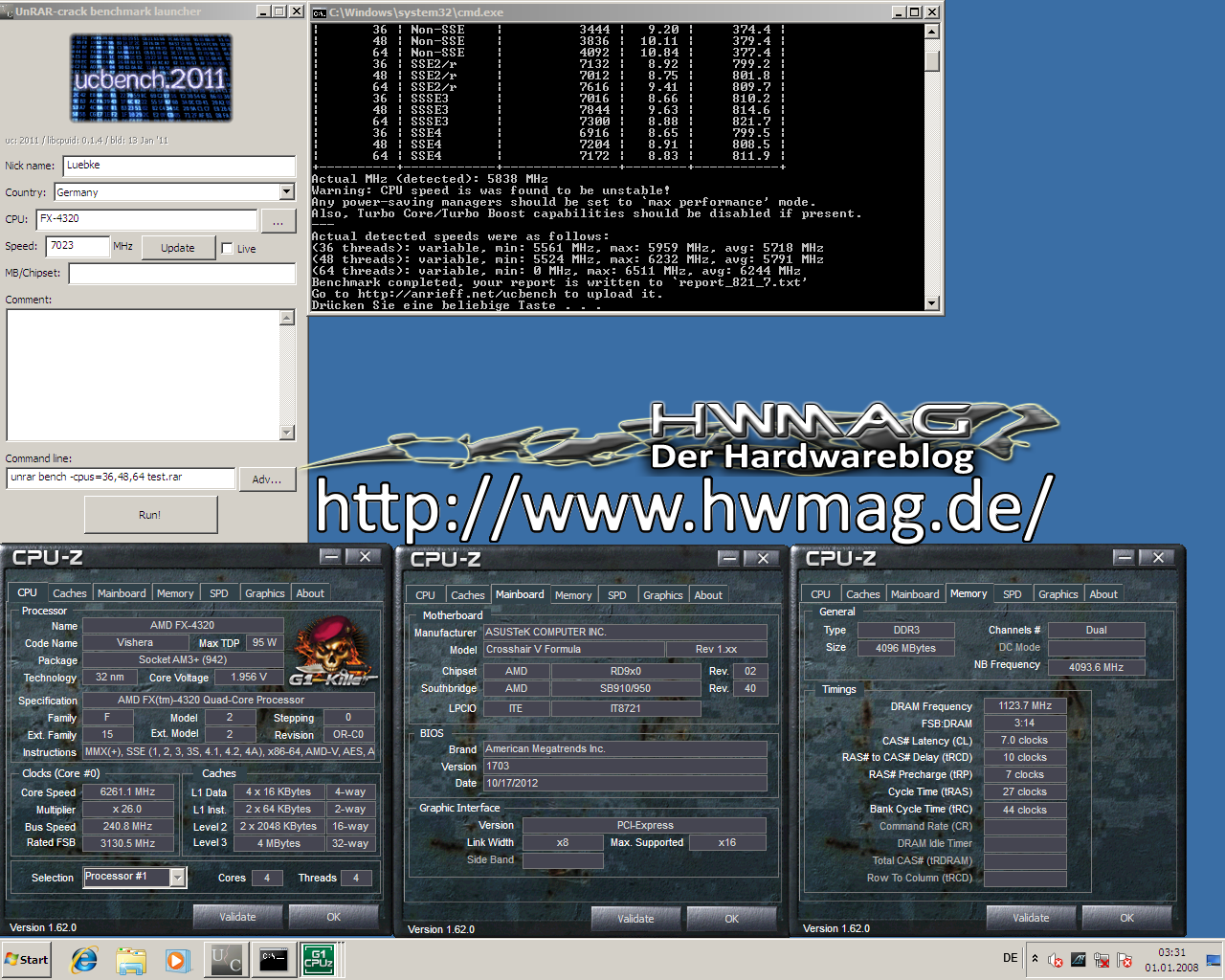
Task: Select CPU tab in right CPU-Z window
Action: [820, 594]
